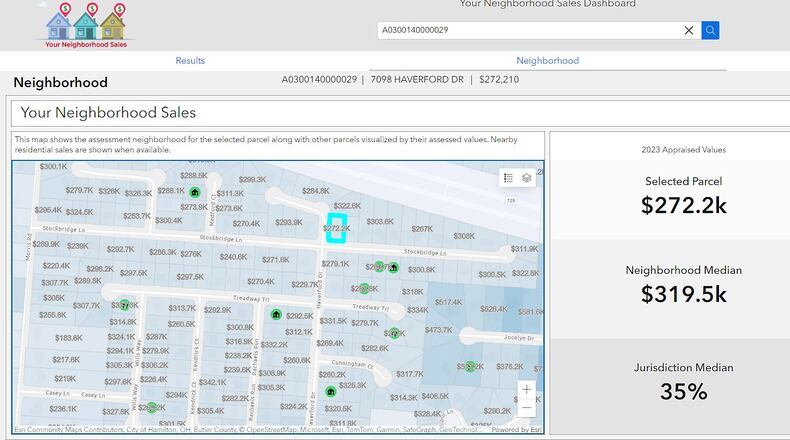Select the green sale marker left of $473.7K

pyautogui.click(x=394, y=333)
